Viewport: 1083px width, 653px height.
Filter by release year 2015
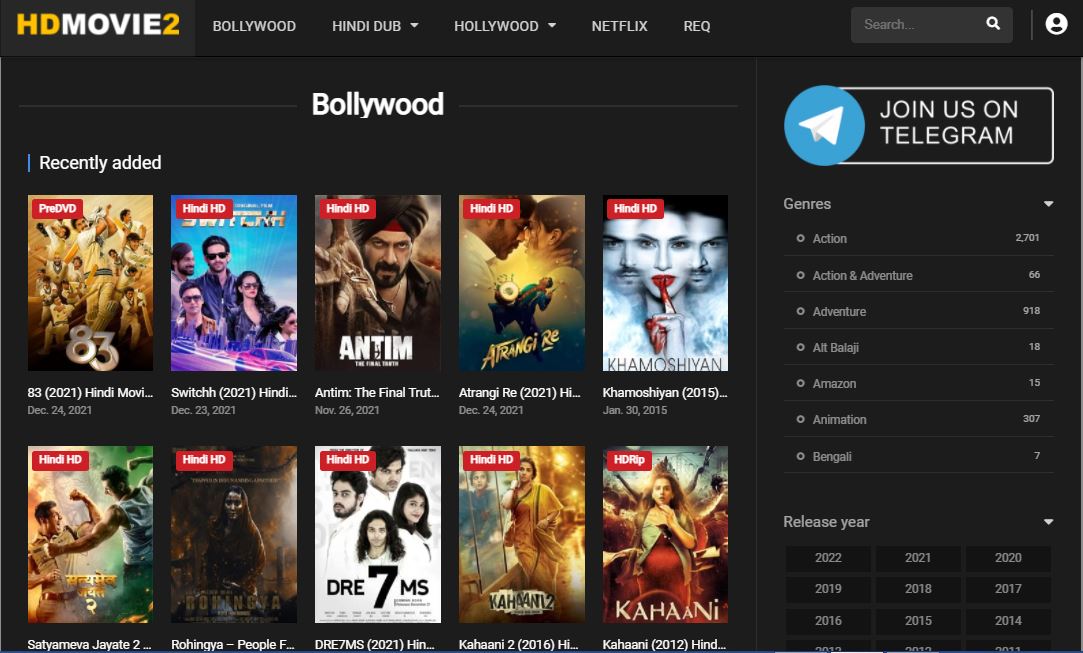tap(918, 621)
